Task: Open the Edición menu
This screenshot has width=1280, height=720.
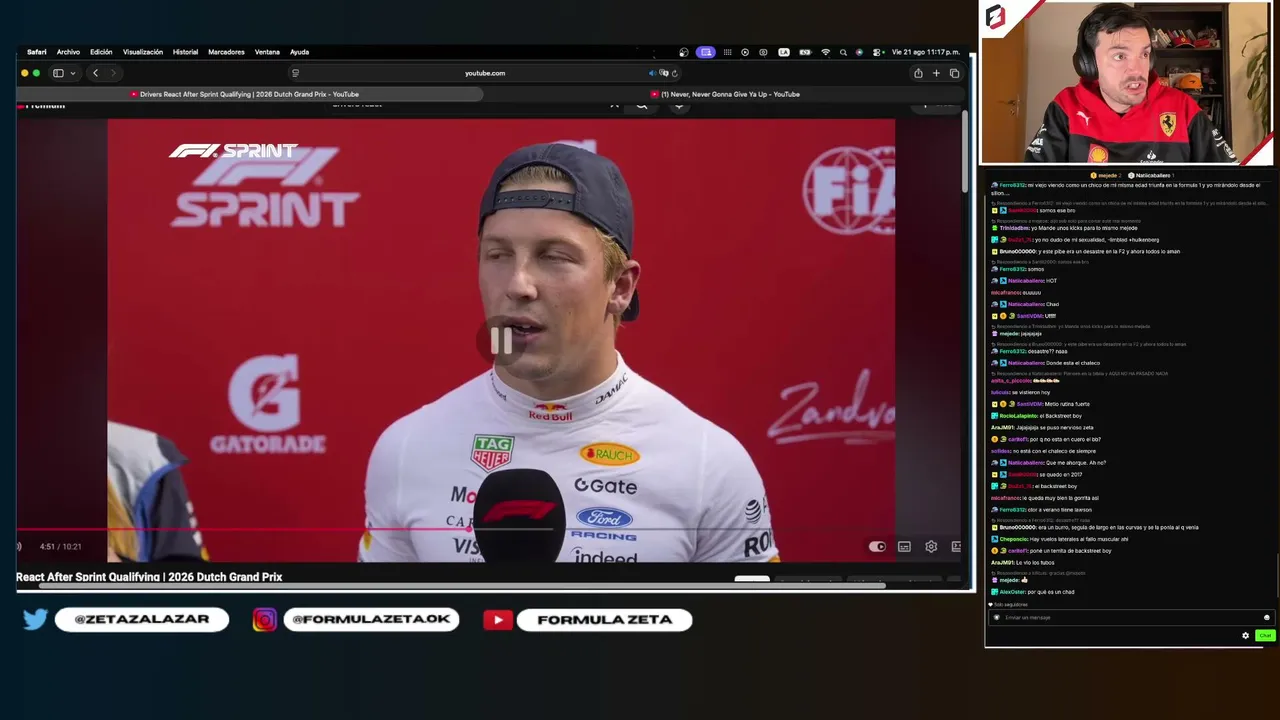Action: coord(101,52)
